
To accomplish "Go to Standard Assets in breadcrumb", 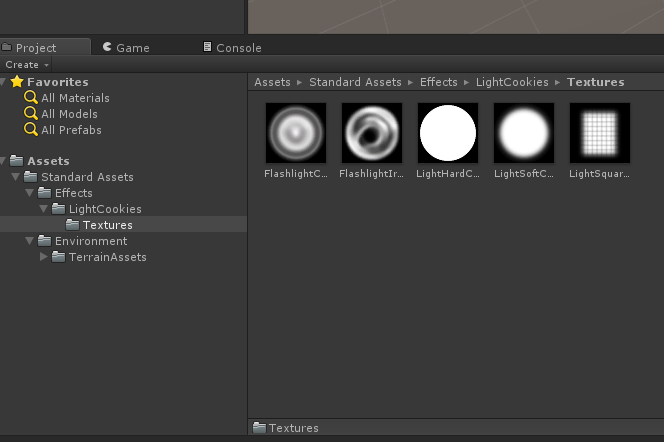I will 355,82.
